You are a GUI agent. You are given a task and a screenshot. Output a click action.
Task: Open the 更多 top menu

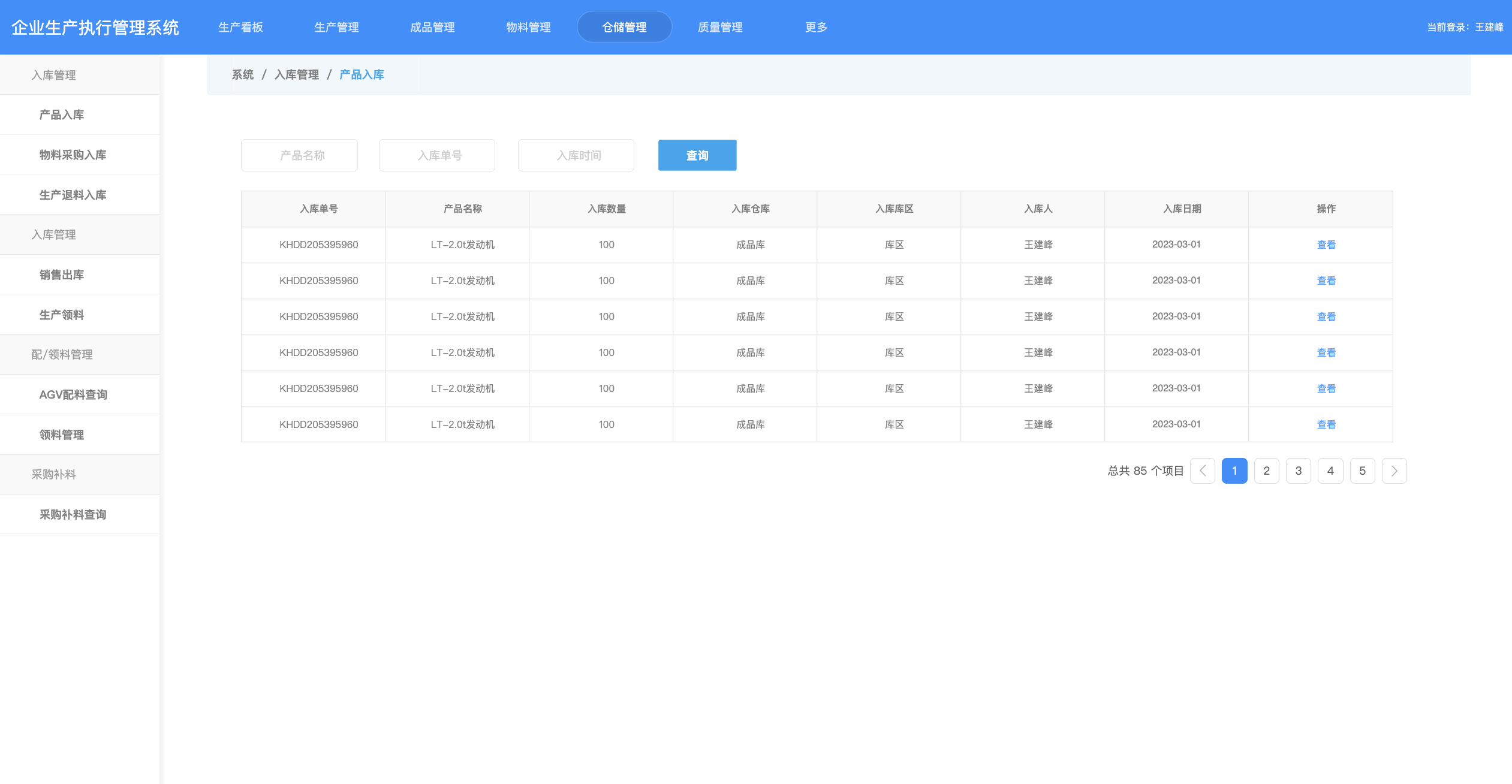[815, 27]
